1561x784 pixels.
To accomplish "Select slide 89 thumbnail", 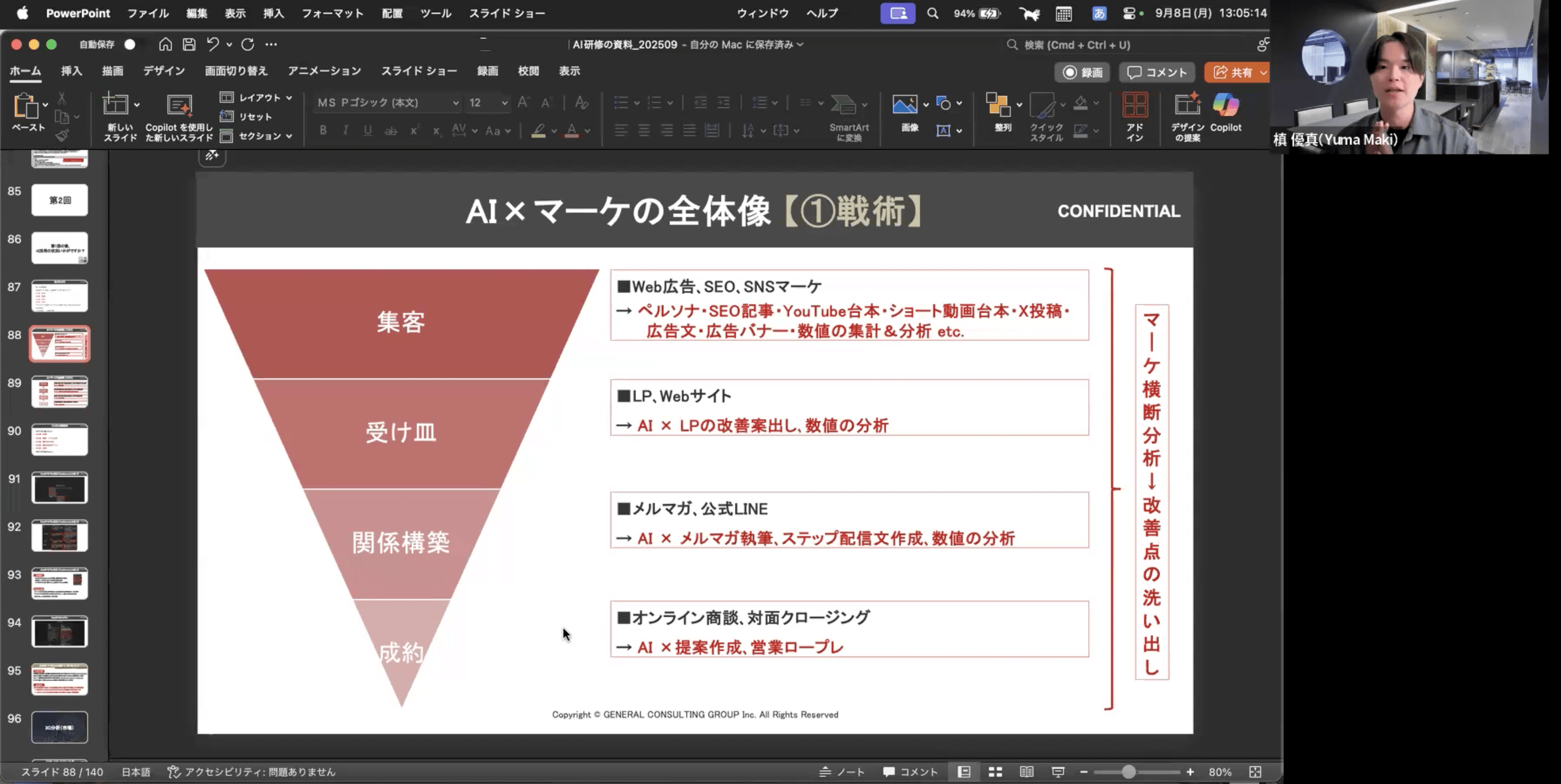I will click(x=59, y=391).
